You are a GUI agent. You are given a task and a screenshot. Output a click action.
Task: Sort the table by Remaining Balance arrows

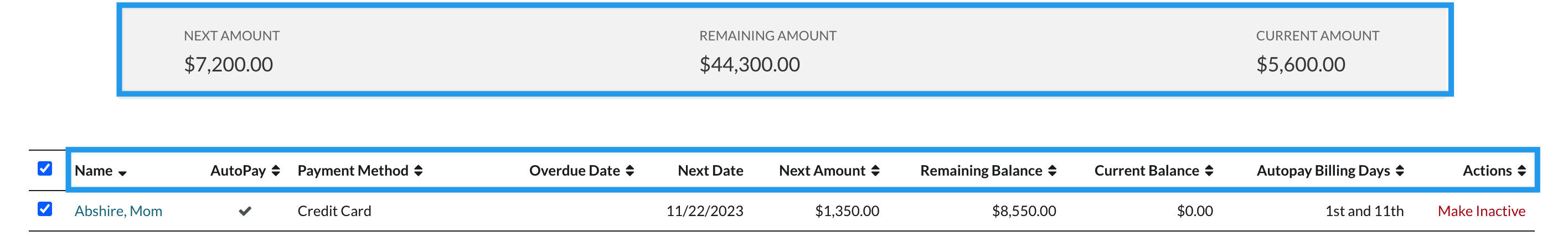(1053, 171)
